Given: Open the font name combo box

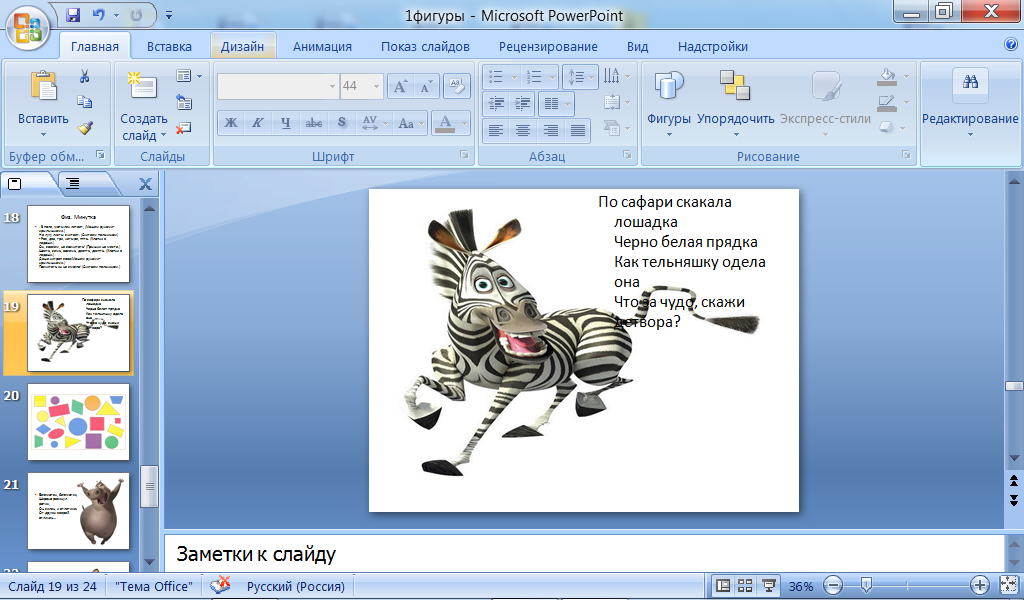Looking at the screenshot, I should click(278, 86).
